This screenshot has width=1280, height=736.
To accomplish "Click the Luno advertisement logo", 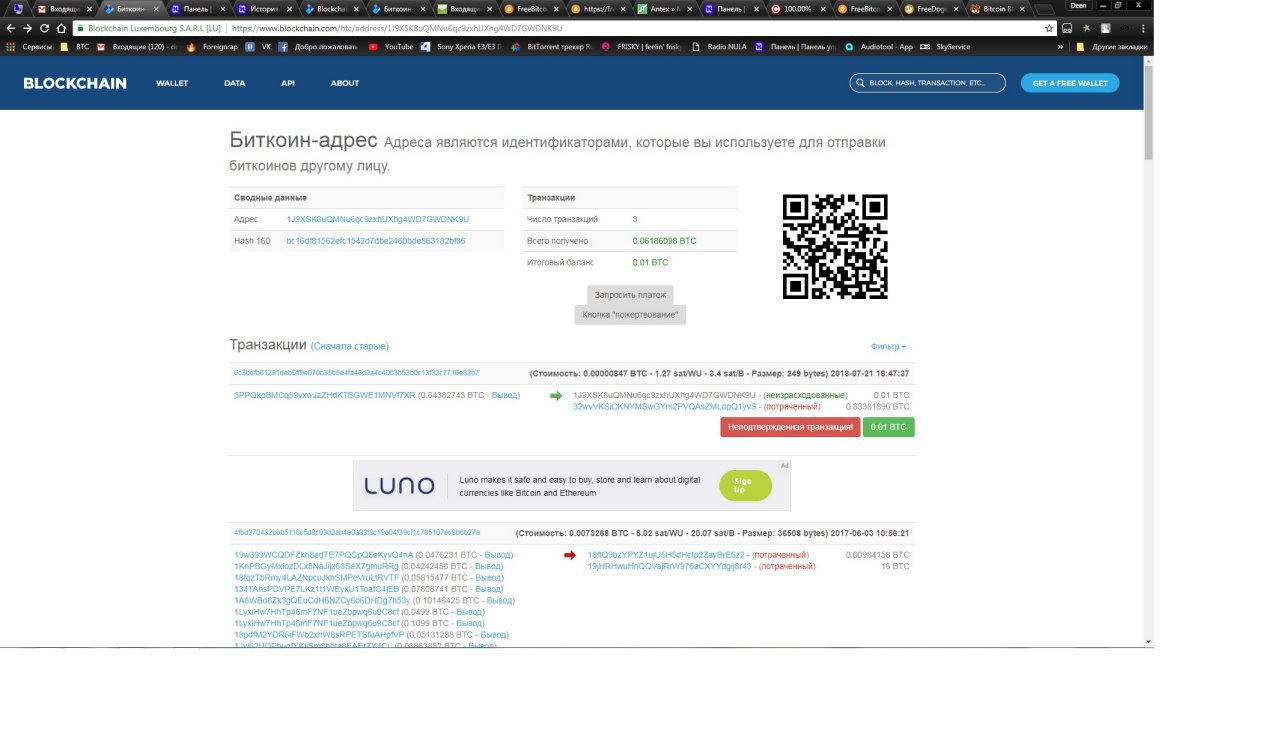I will coord(399,486).
